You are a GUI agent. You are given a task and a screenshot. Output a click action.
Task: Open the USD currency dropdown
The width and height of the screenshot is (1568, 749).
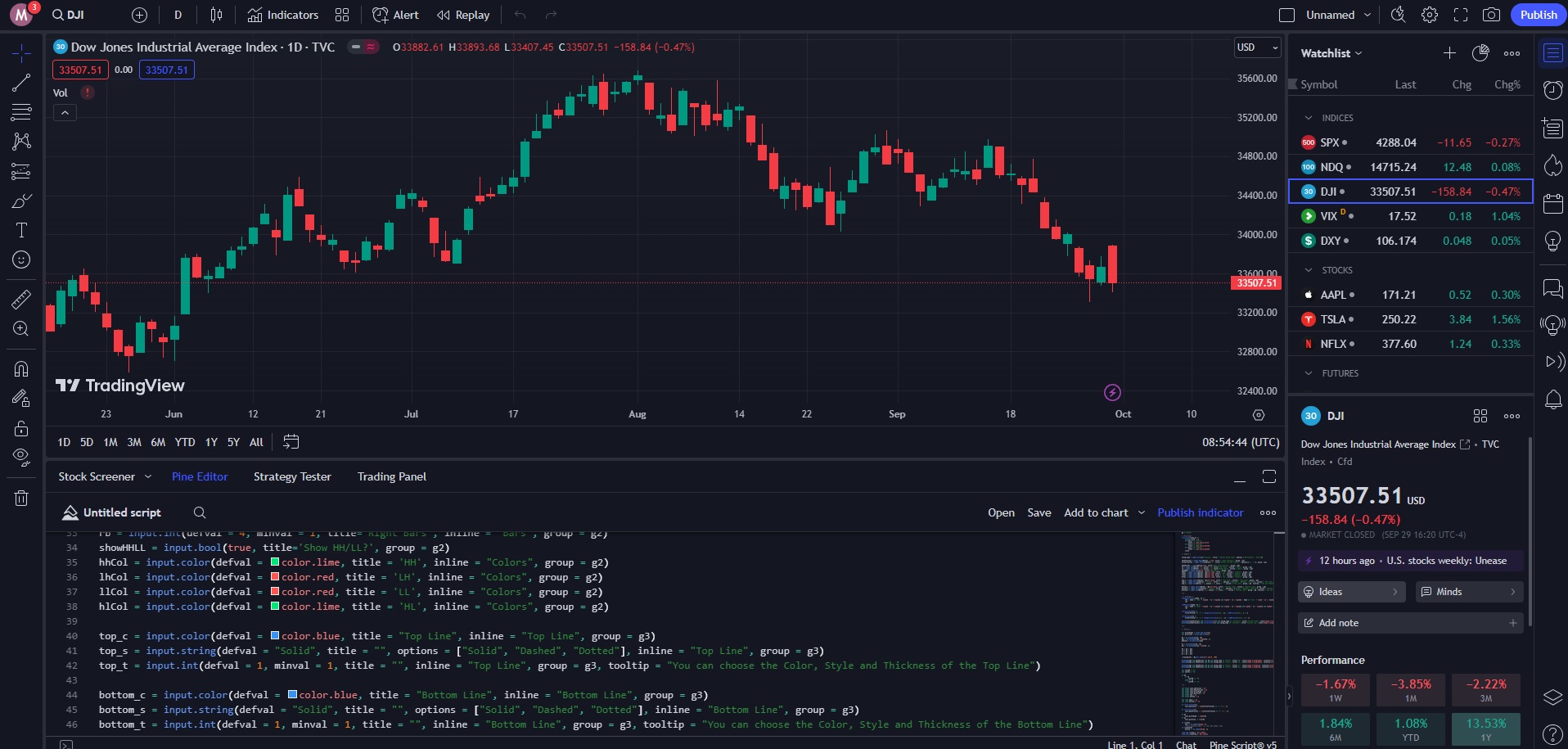pyautogui.click(x=1257, y=47)
